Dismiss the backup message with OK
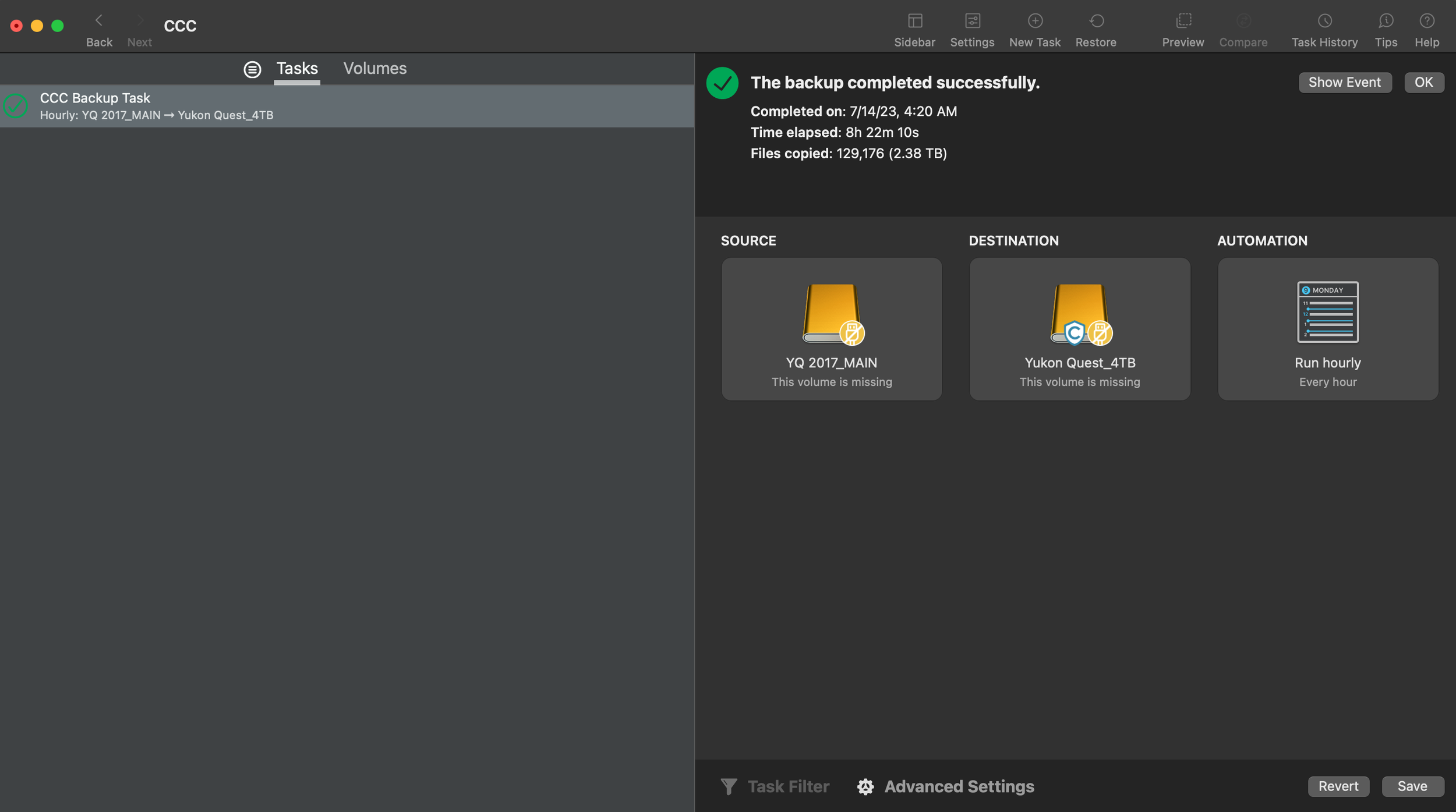1456x812 pixels. [1424, 82]
